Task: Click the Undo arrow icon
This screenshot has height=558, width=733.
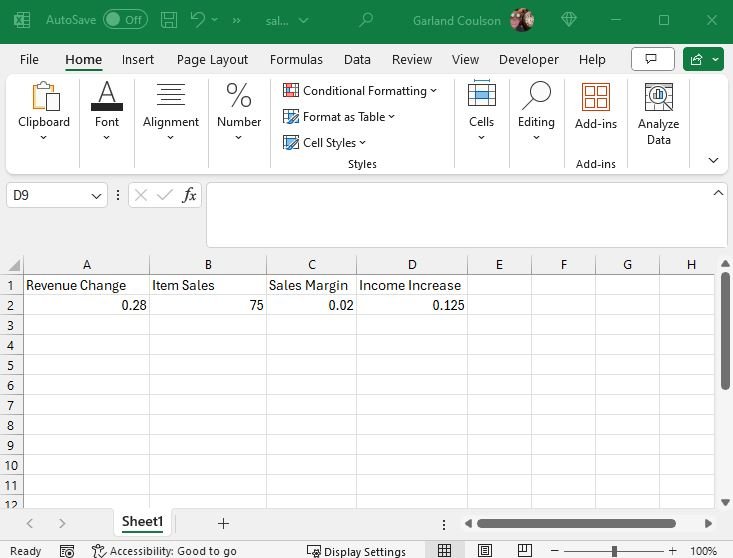Action: 198,20
